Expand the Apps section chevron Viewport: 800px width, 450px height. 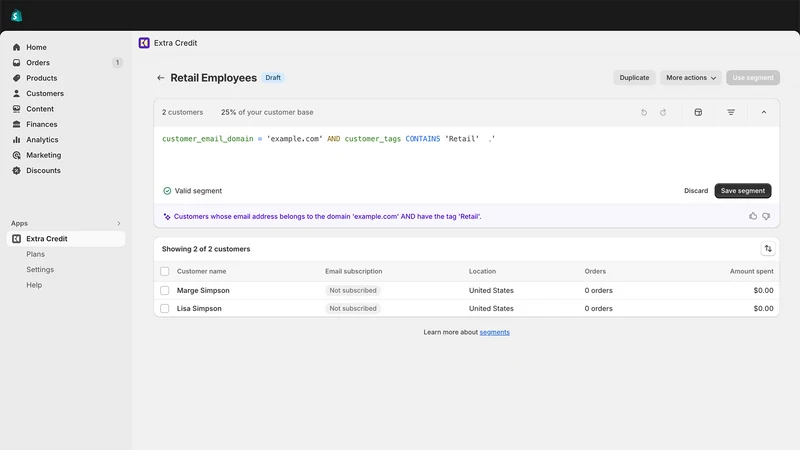point(118,223)
